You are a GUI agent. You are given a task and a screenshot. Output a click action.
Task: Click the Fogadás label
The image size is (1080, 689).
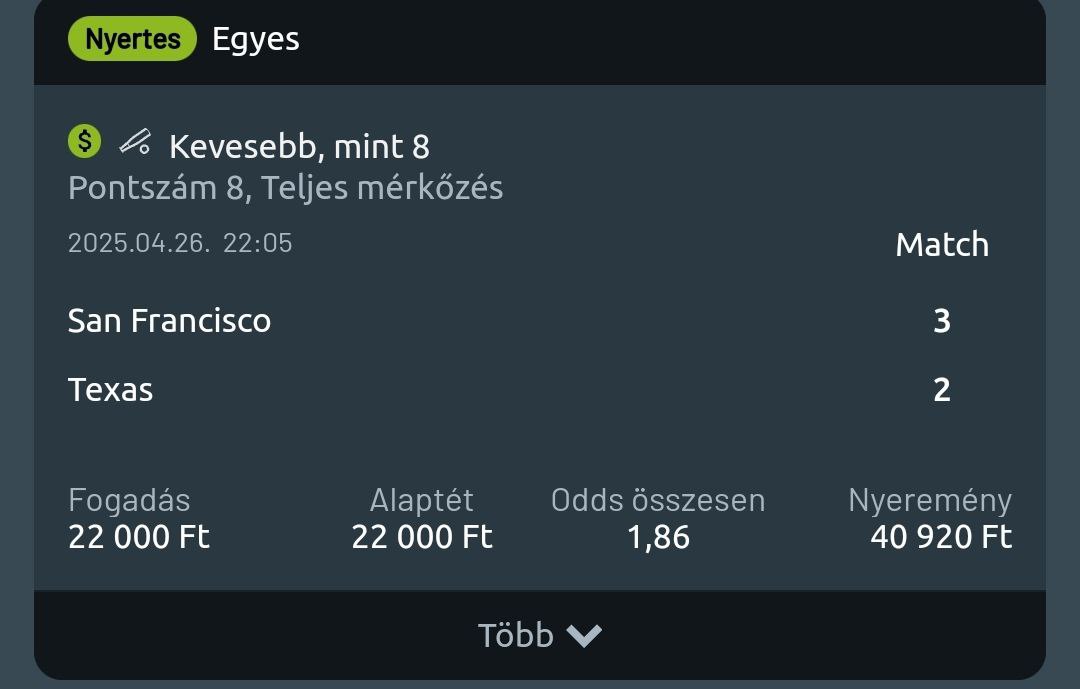129,500
